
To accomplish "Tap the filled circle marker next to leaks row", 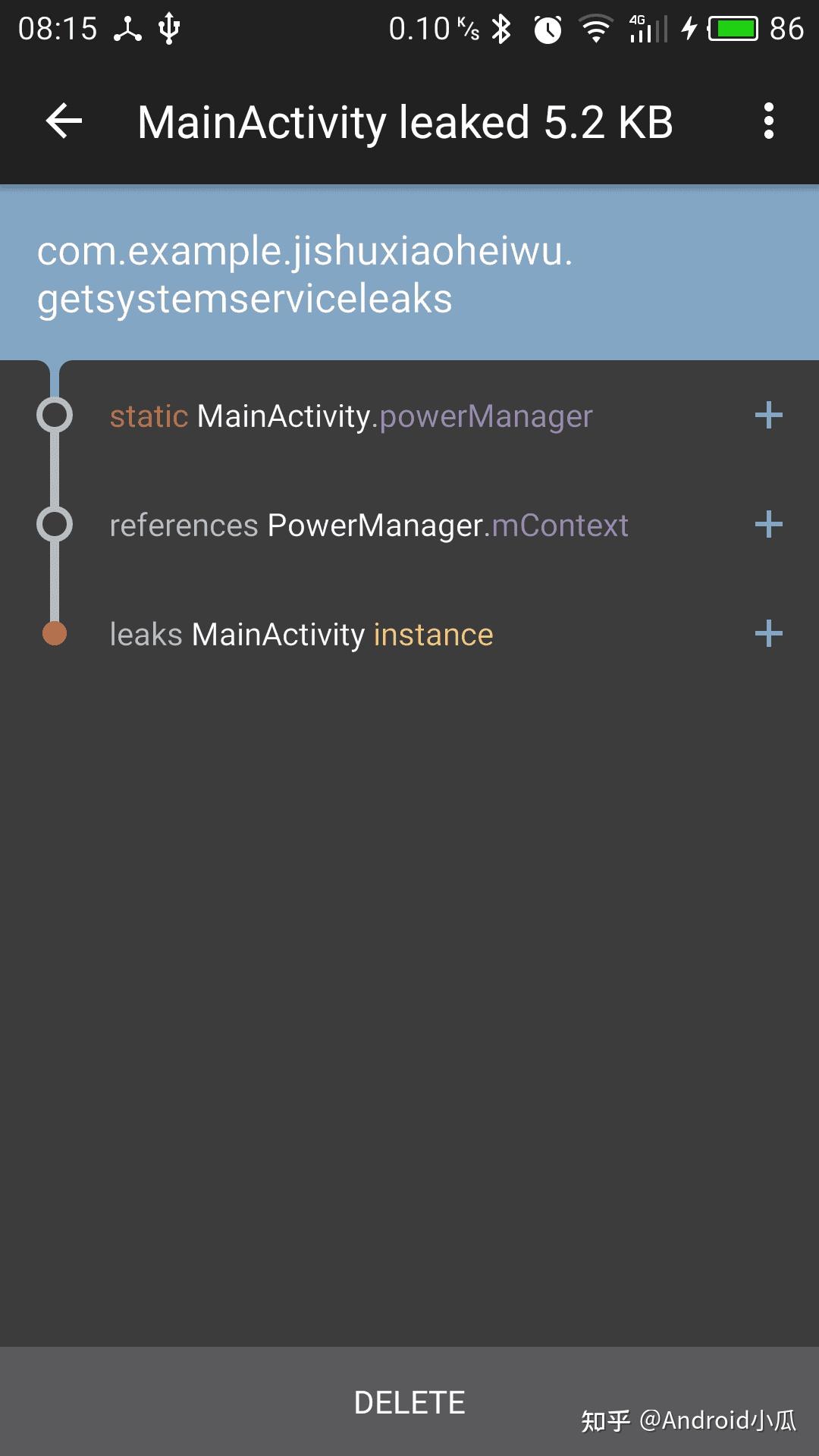I will click(54, 632).
